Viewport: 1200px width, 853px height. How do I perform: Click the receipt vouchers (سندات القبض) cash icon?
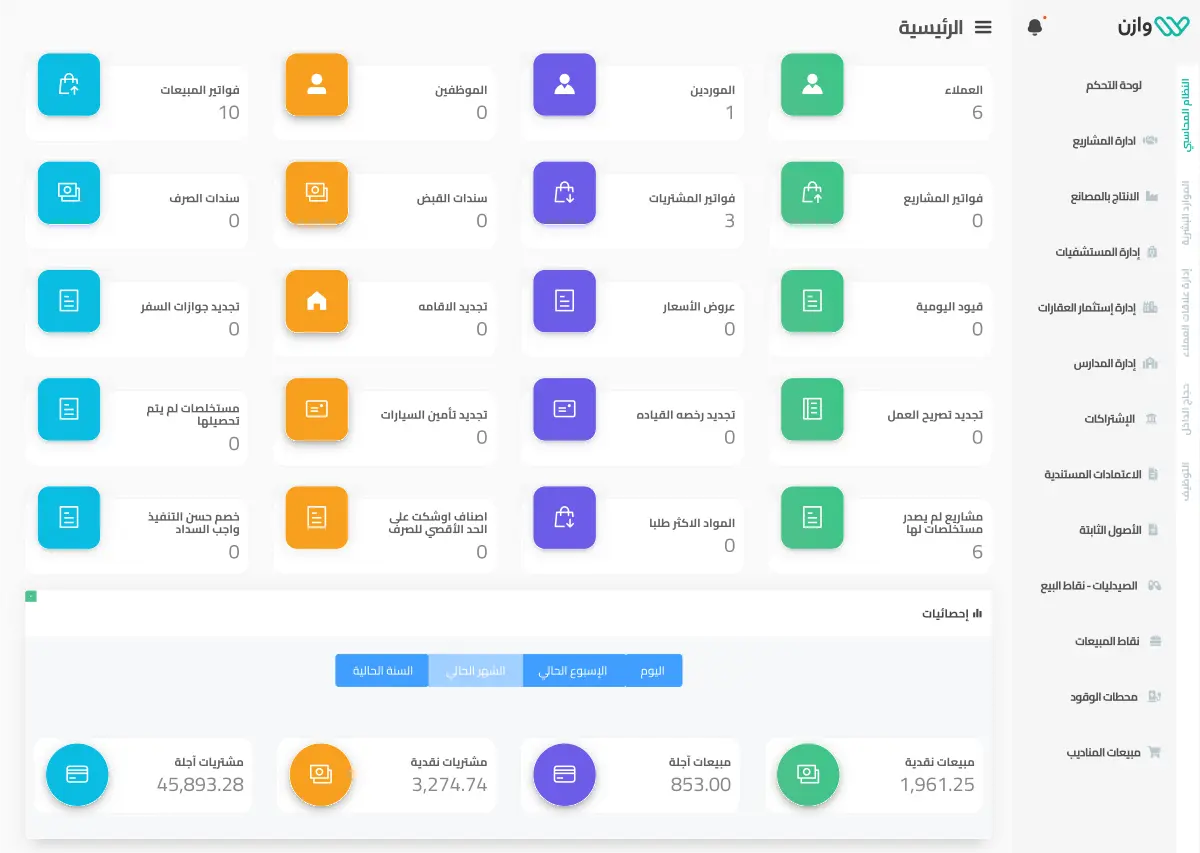click(x=316, y=193)
